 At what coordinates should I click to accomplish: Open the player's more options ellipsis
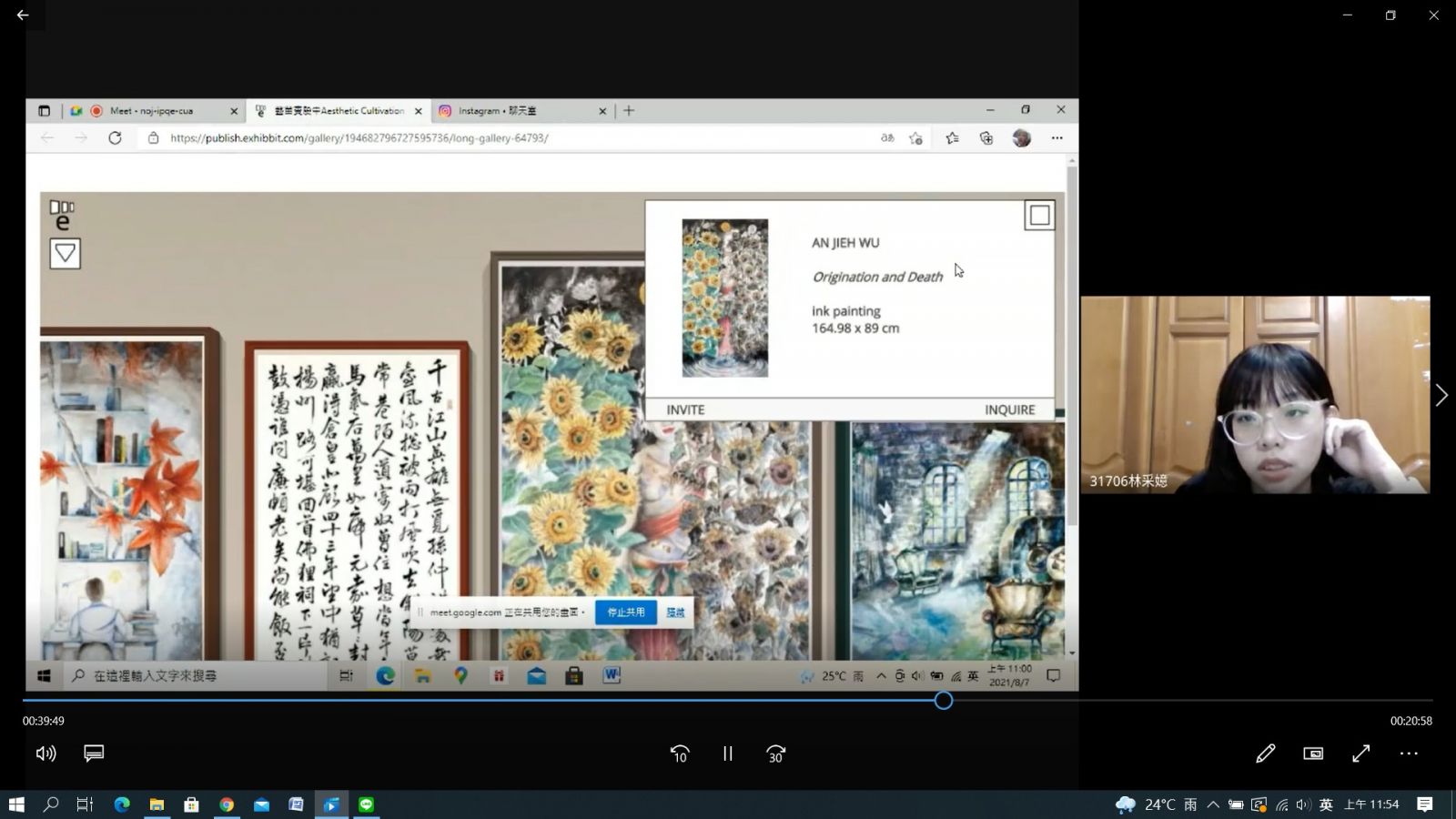pos(1409,753)
